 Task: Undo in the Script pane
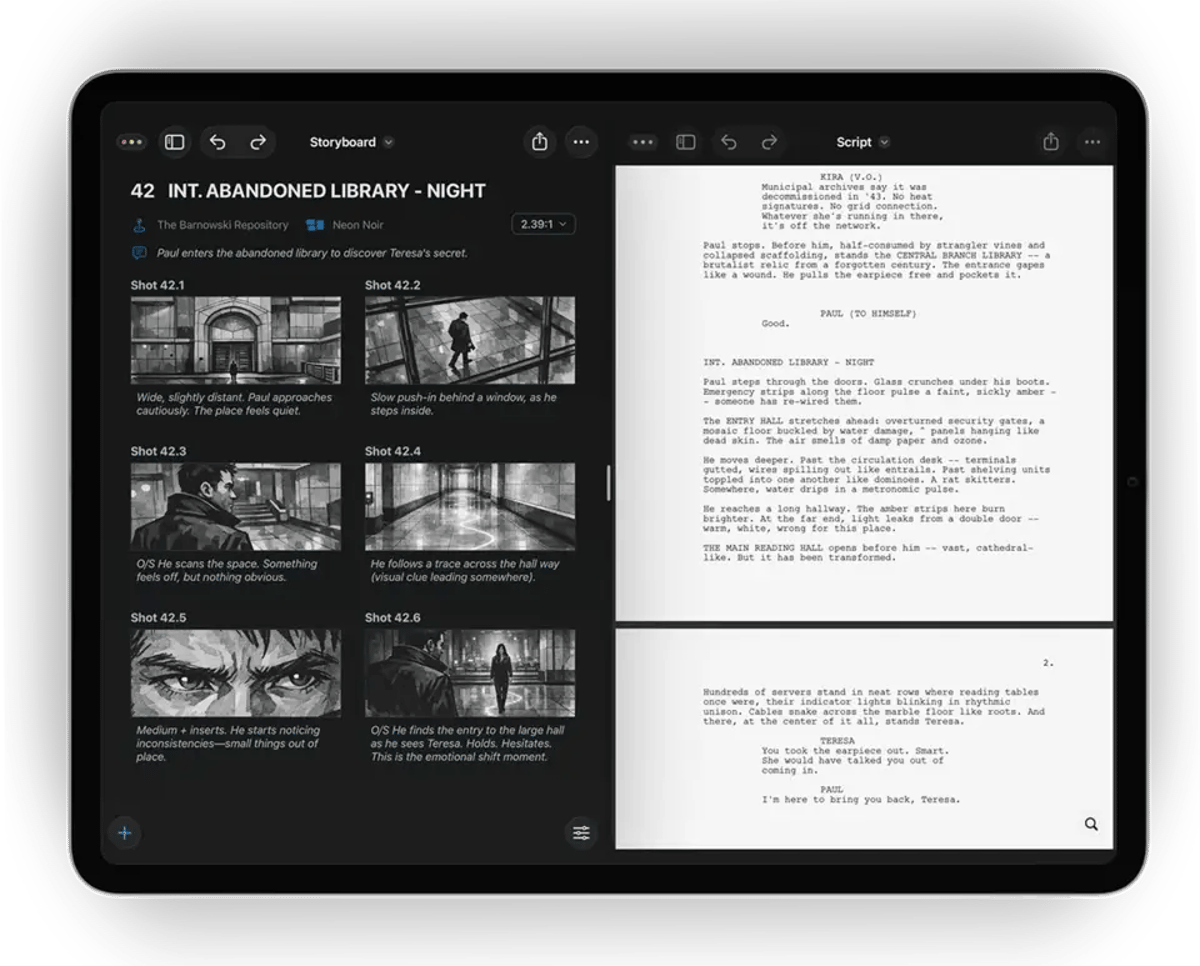tap(729, 142)
